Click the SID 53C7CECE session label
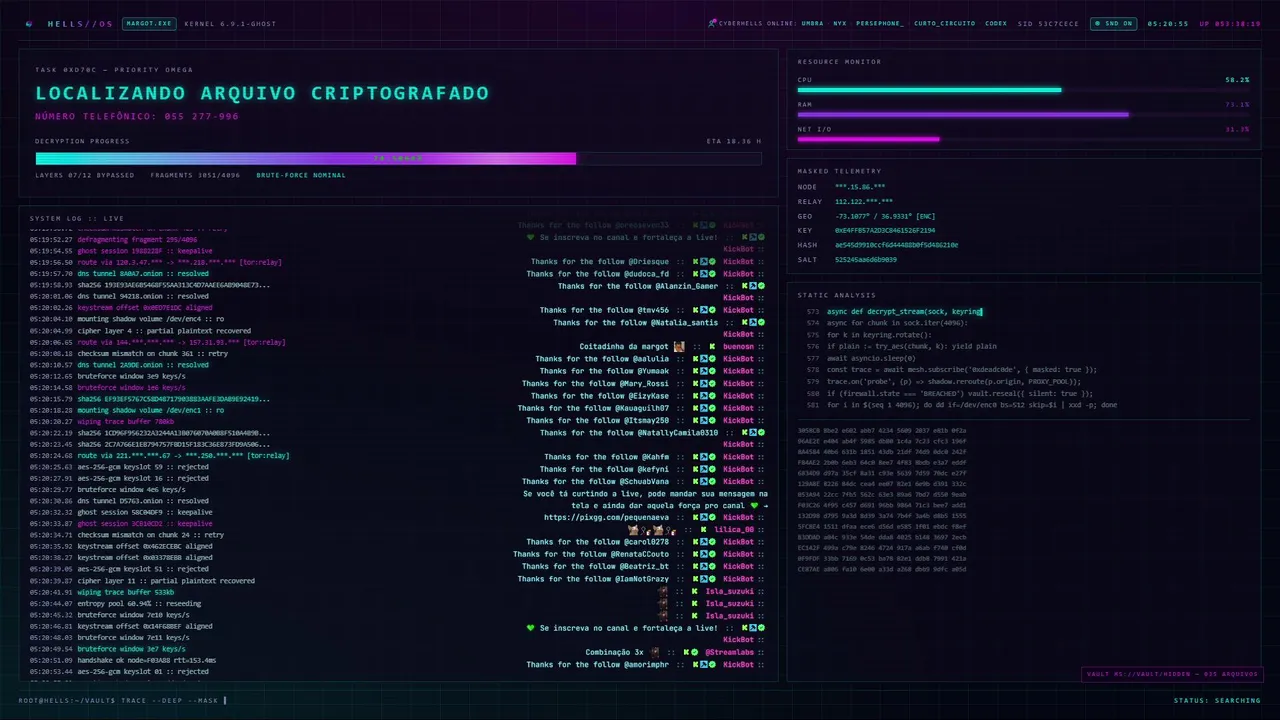This screenshot has width=1280, height=720. [1048, 23]
